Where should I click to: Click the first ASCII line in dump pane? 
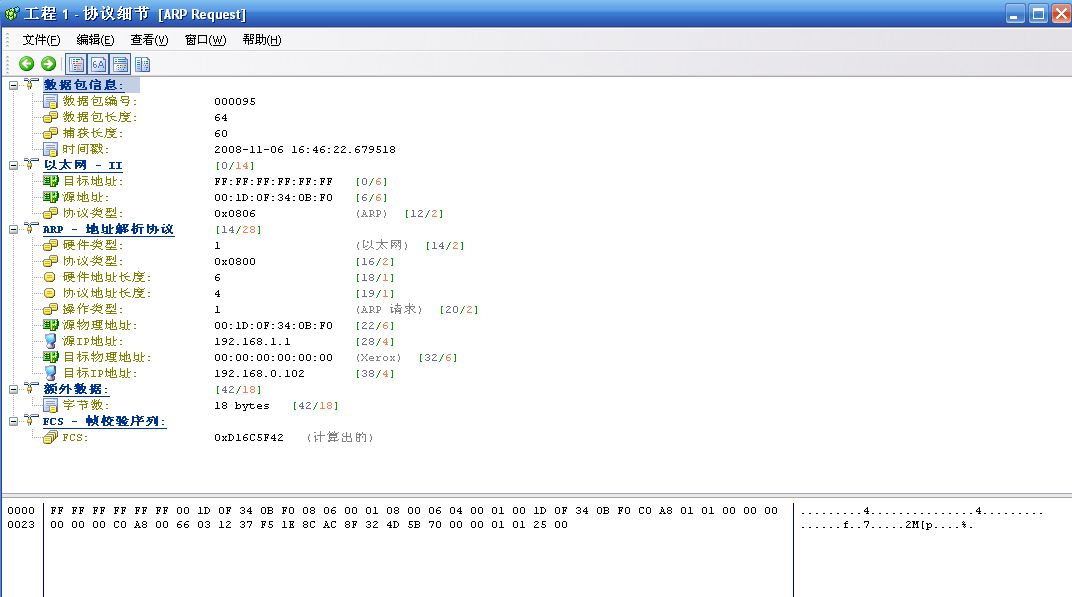click(922, 511)
